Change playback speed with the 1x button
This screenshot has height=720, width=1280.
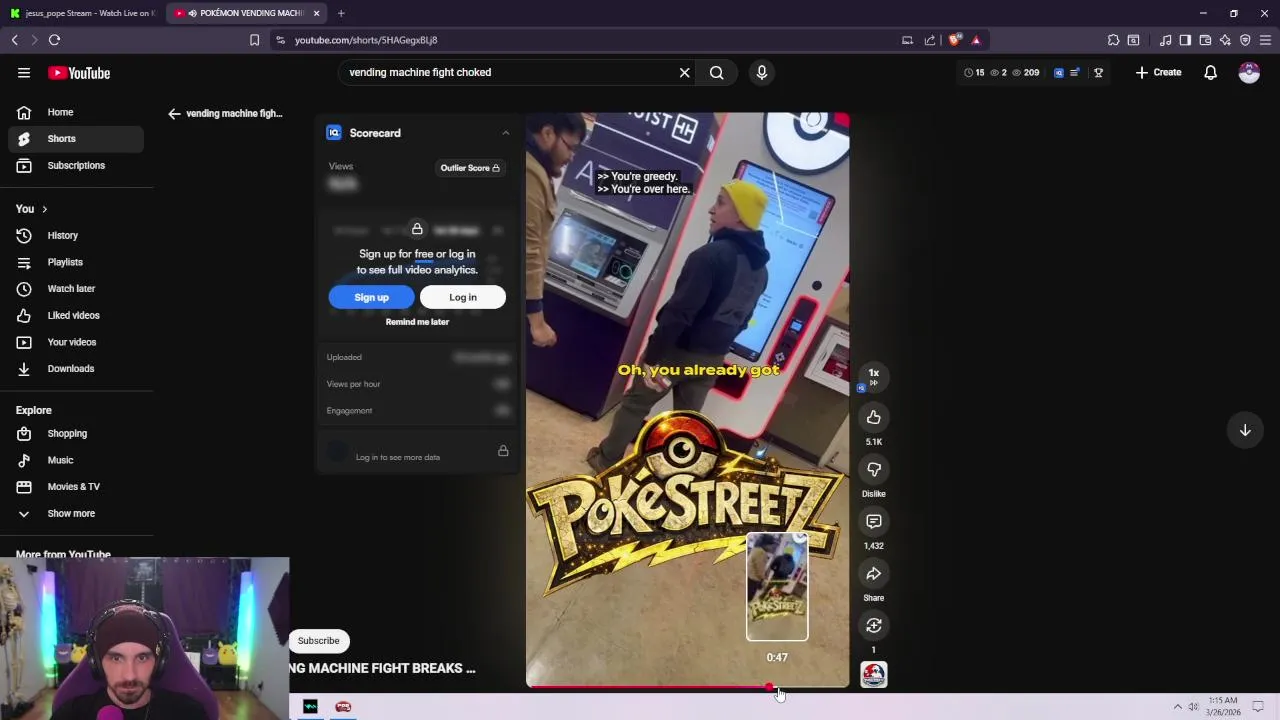(874, 376)
